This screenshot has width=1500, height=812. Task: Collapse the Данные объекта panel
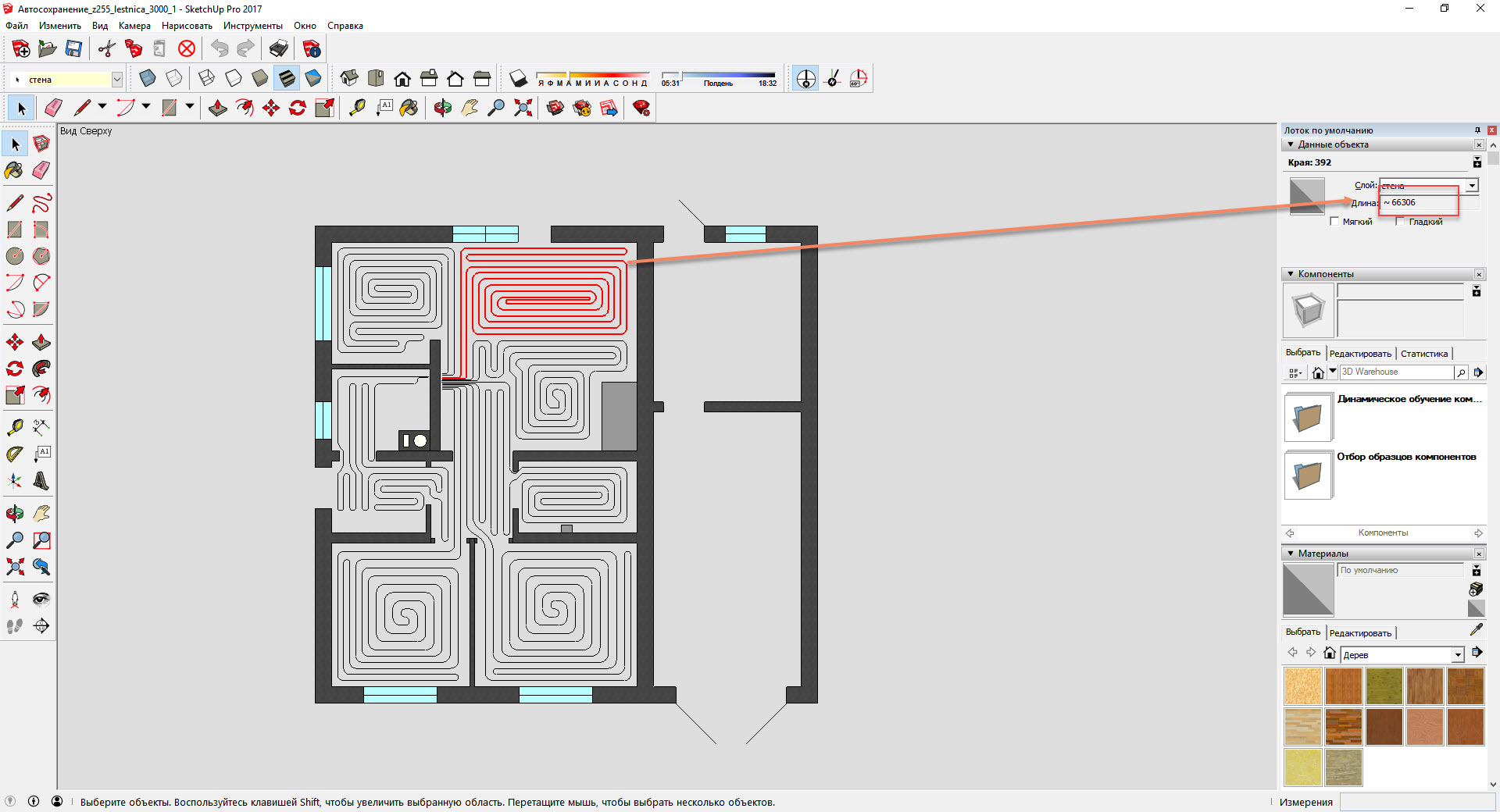[1291, 144]
